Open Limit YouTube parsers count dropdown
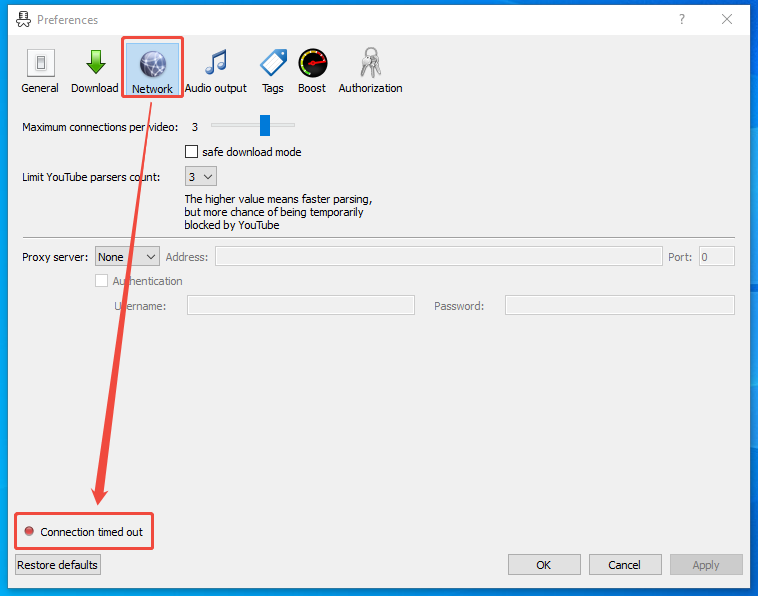The image size is (758, 596). click(201, 176)
